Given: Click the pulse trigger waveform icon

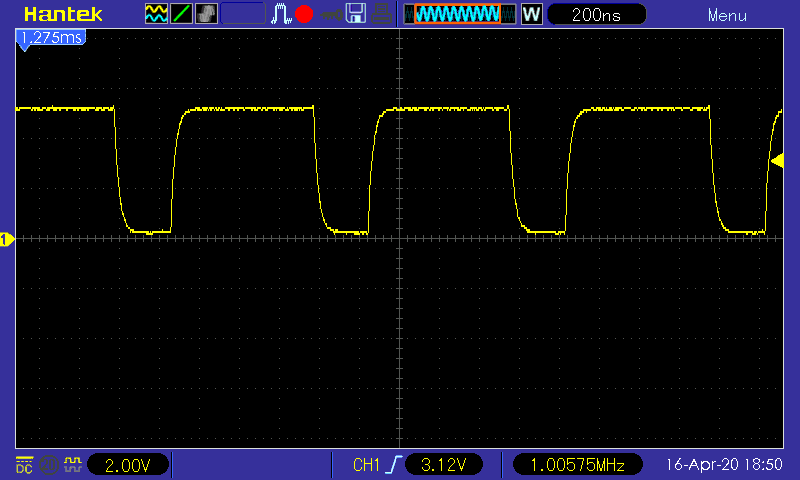Looking at the screenshot, I should click(x=281, y=14).
